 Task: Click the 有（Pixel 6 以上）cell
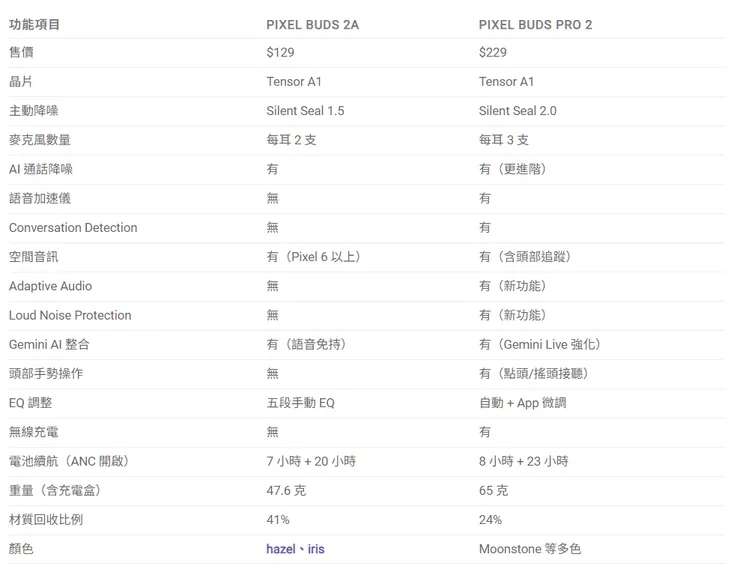coord(313,257)
